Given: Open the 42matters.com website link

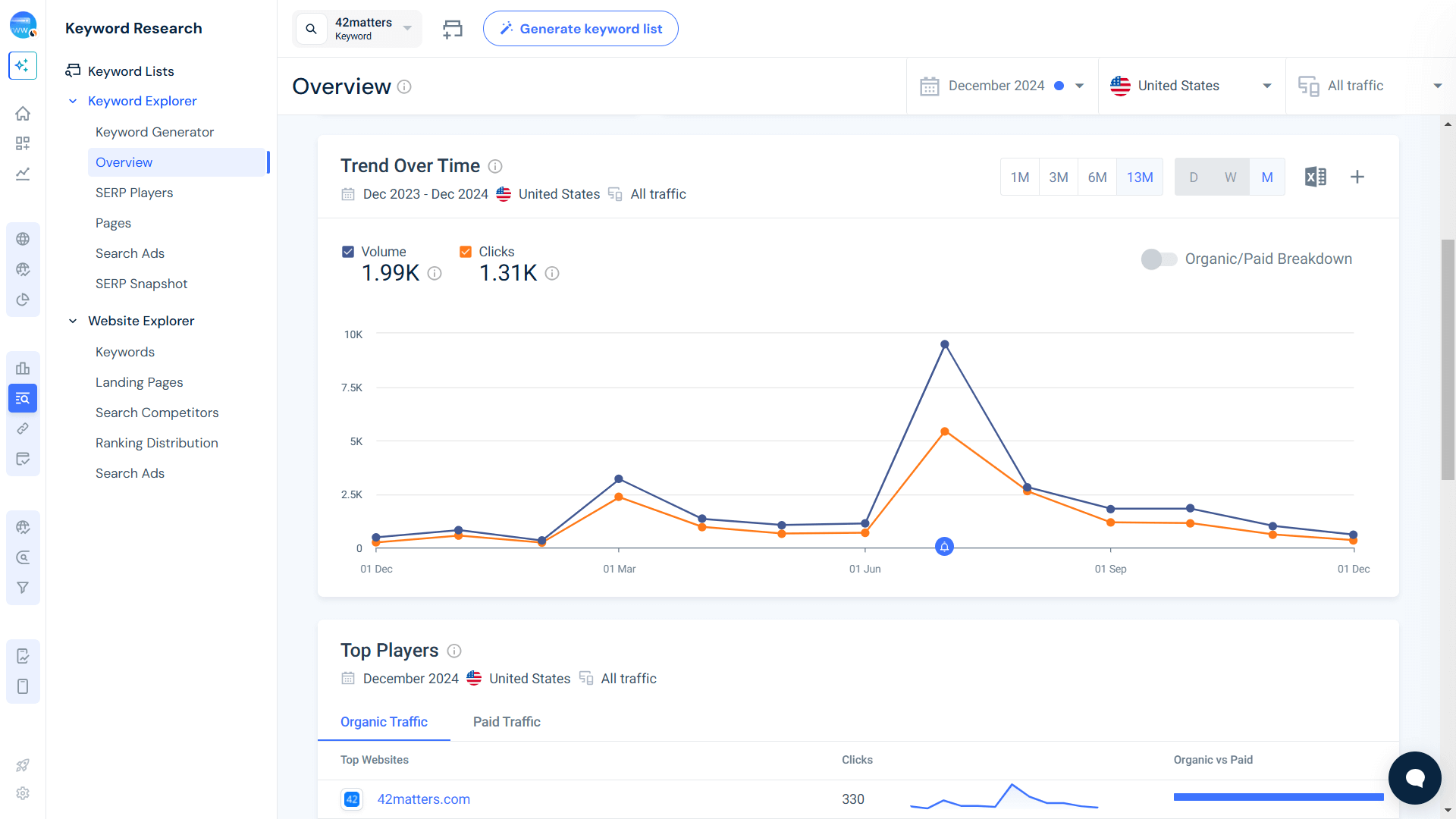Looking at the screenshot, I should (423, 799).
